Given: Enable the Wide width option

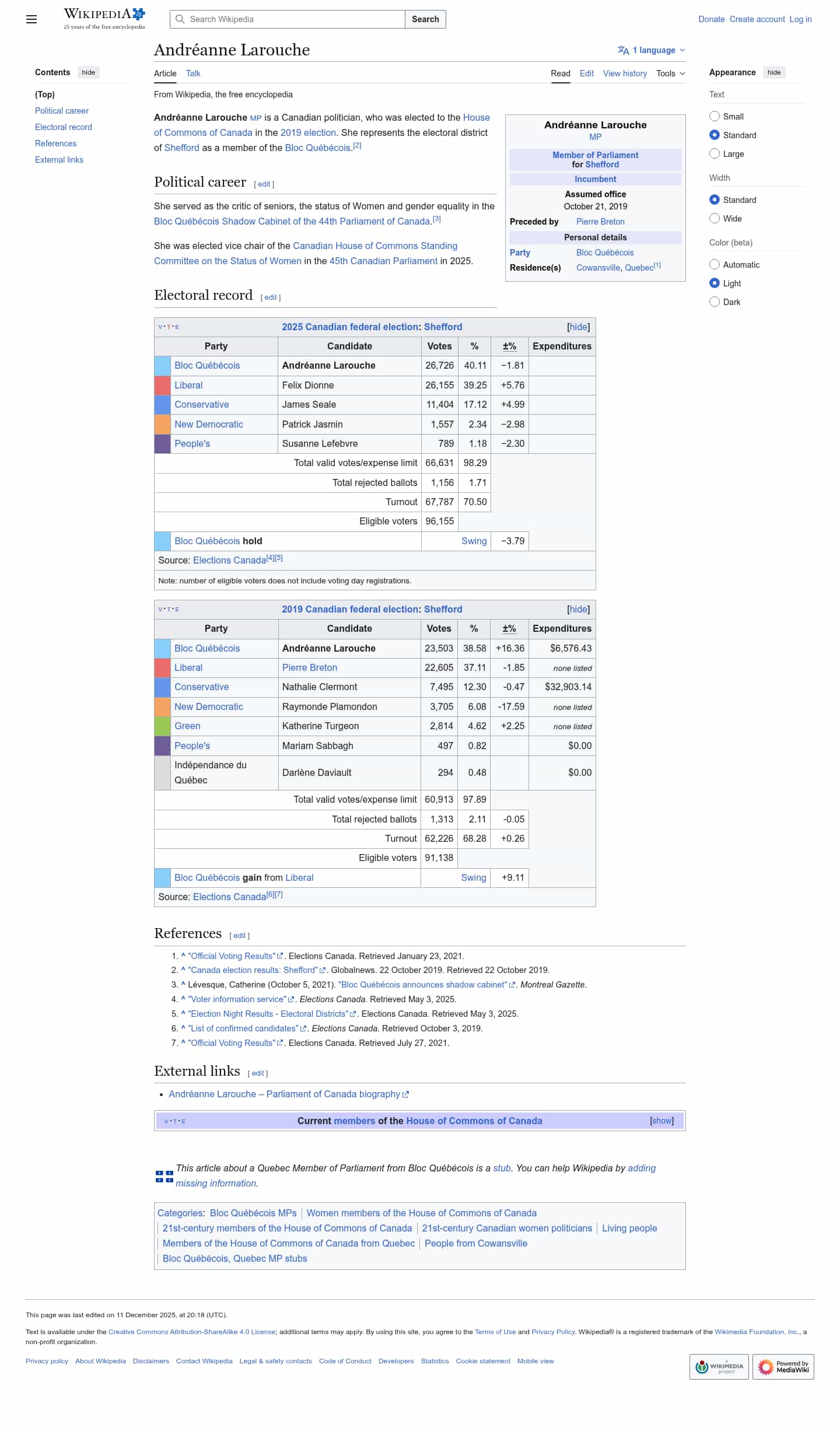Looking at the screenshot, I should (715, 218).
